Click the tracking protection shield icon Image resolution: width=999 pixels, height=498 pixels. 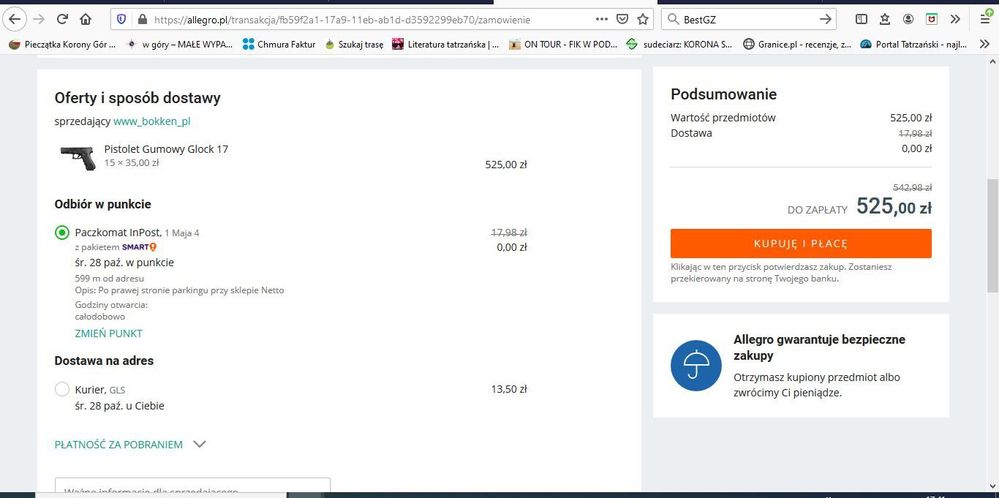[x=121, y=19]
